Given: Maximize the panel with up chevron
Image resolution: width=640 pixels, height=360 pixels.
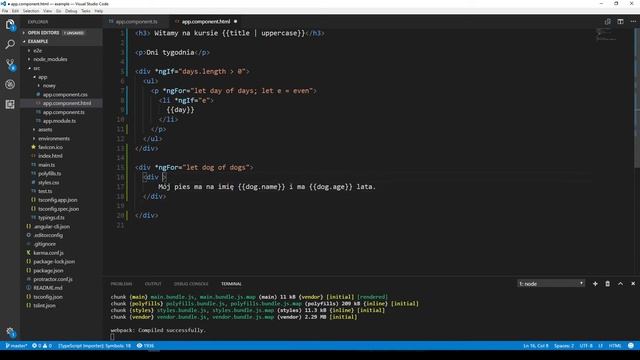Looking at the screenshot, I should pos(620,284).
